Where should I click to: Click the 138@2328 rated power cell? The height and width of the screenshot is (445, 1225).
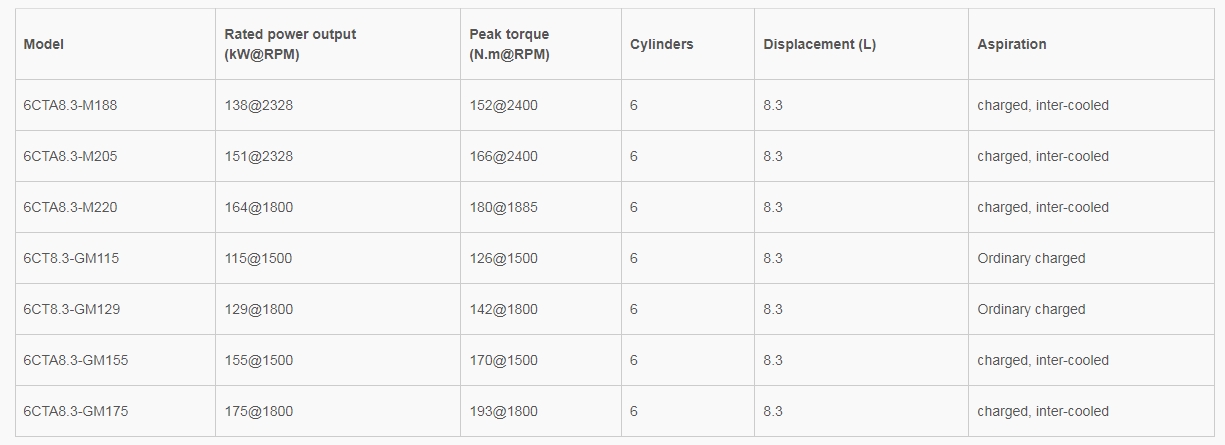point(258,105)
